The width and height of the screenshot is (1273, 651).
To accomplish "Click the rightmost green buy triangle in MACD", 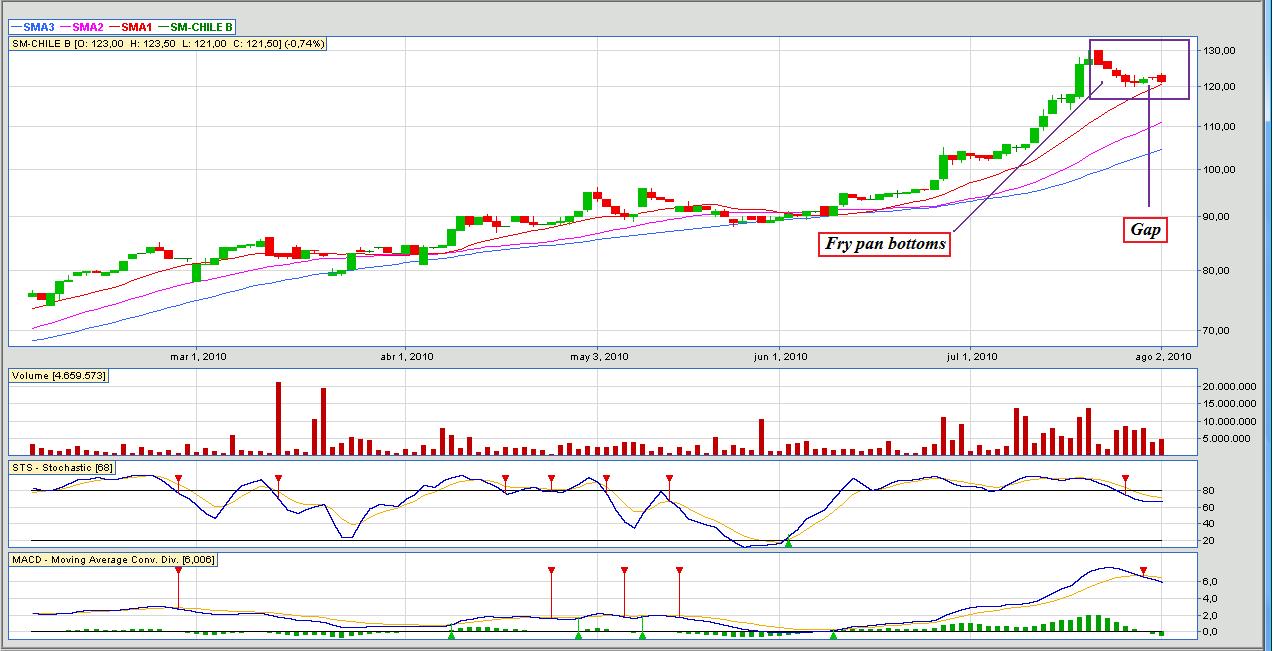I will (x=833, y=635).
